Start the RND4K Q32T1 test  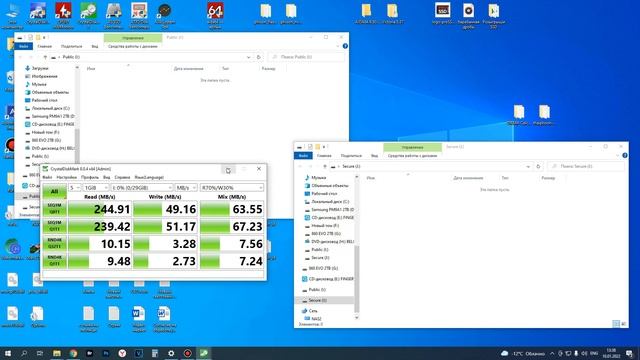54,244
